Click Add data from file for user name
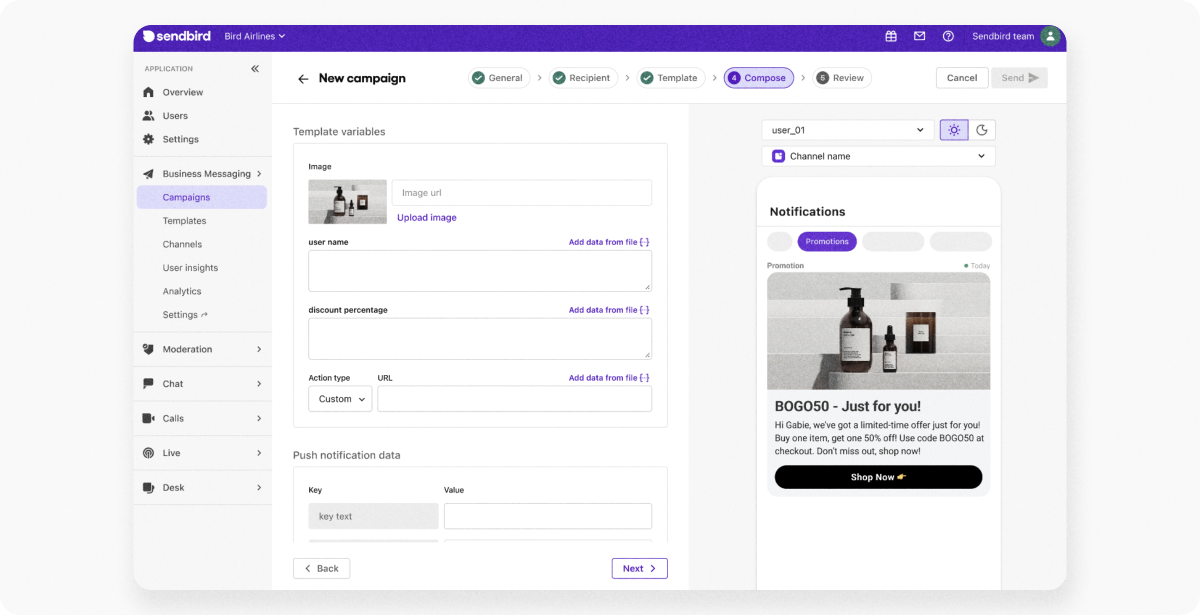 coord(609,242)
